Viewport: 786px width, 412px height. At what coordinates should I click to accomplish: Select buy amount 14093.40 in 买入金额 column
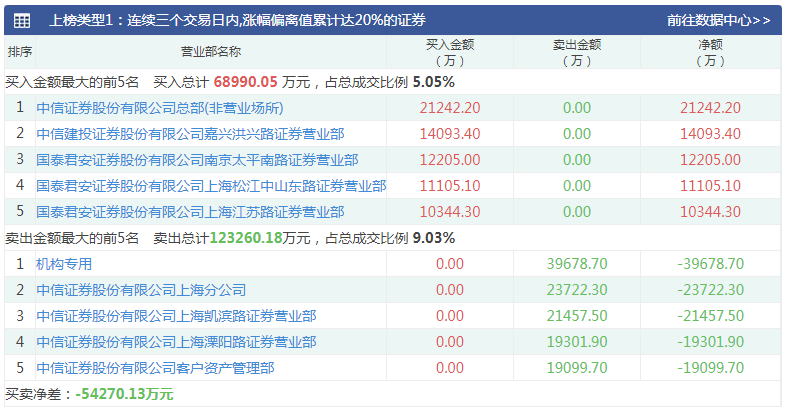pos(450,134)
